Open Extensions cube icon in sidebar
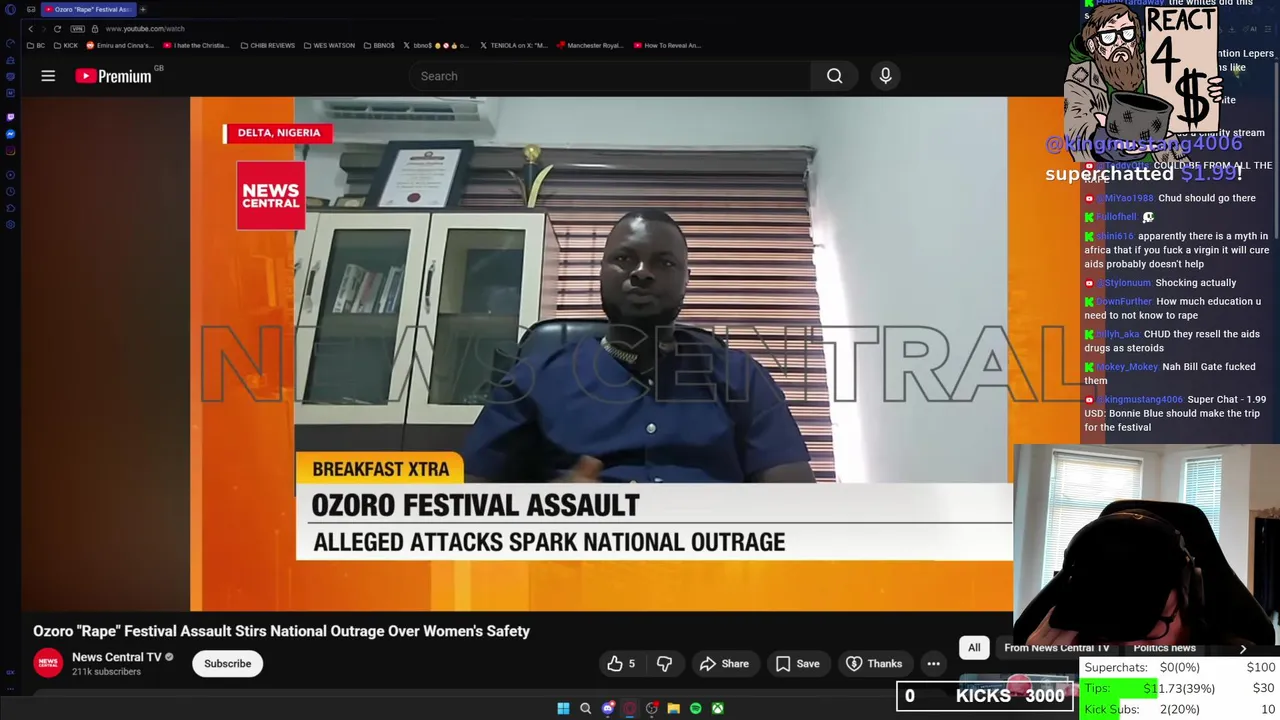The image size is (1280, 720). coord(10,208)
